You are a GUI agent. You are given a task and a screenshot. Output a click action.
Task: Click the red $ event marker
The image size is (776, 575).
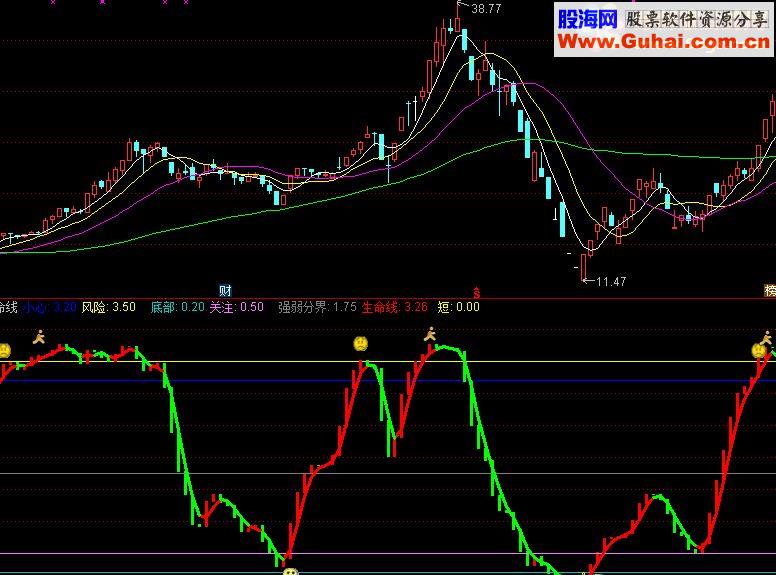[477, 292]
